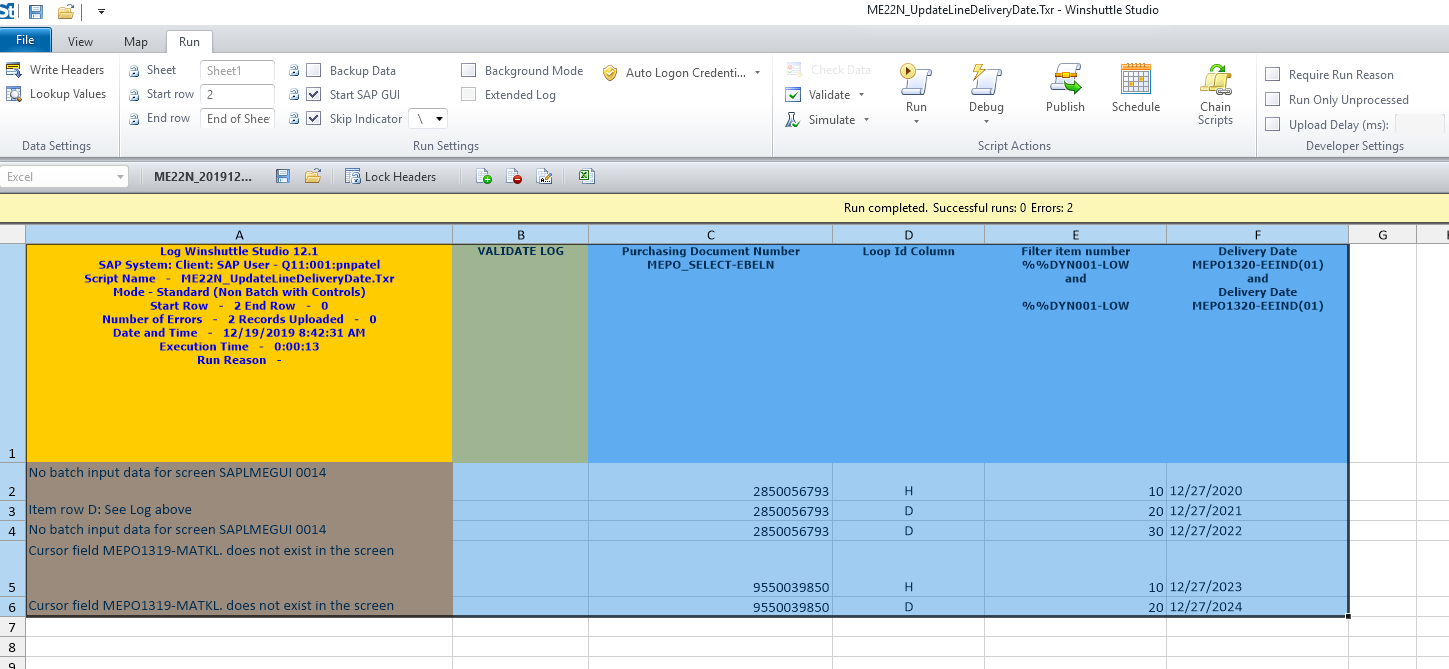The height and width of the screenshot is (669, 1449).
Task: Expand the Simulate dropdown arrow
Action: pos(866,120)
